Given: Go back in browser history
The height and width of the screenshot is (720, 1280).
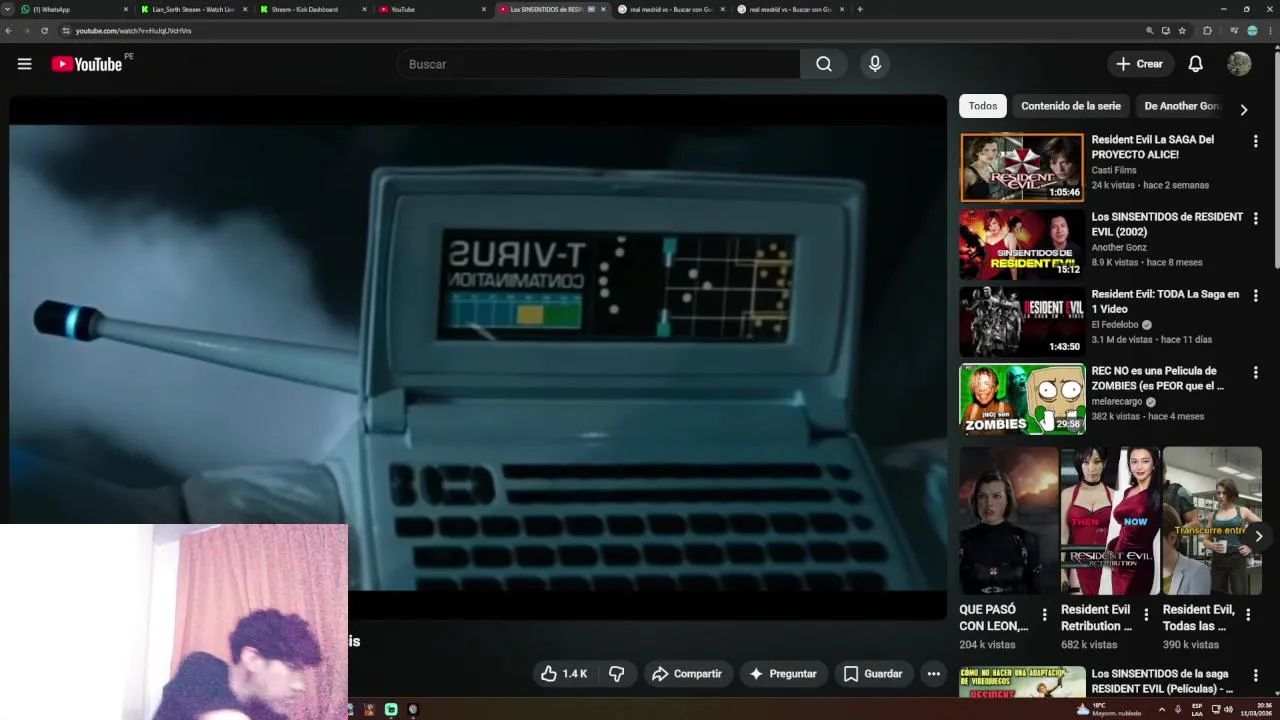Looking at the screenshot, I should (x=8, y=31).
